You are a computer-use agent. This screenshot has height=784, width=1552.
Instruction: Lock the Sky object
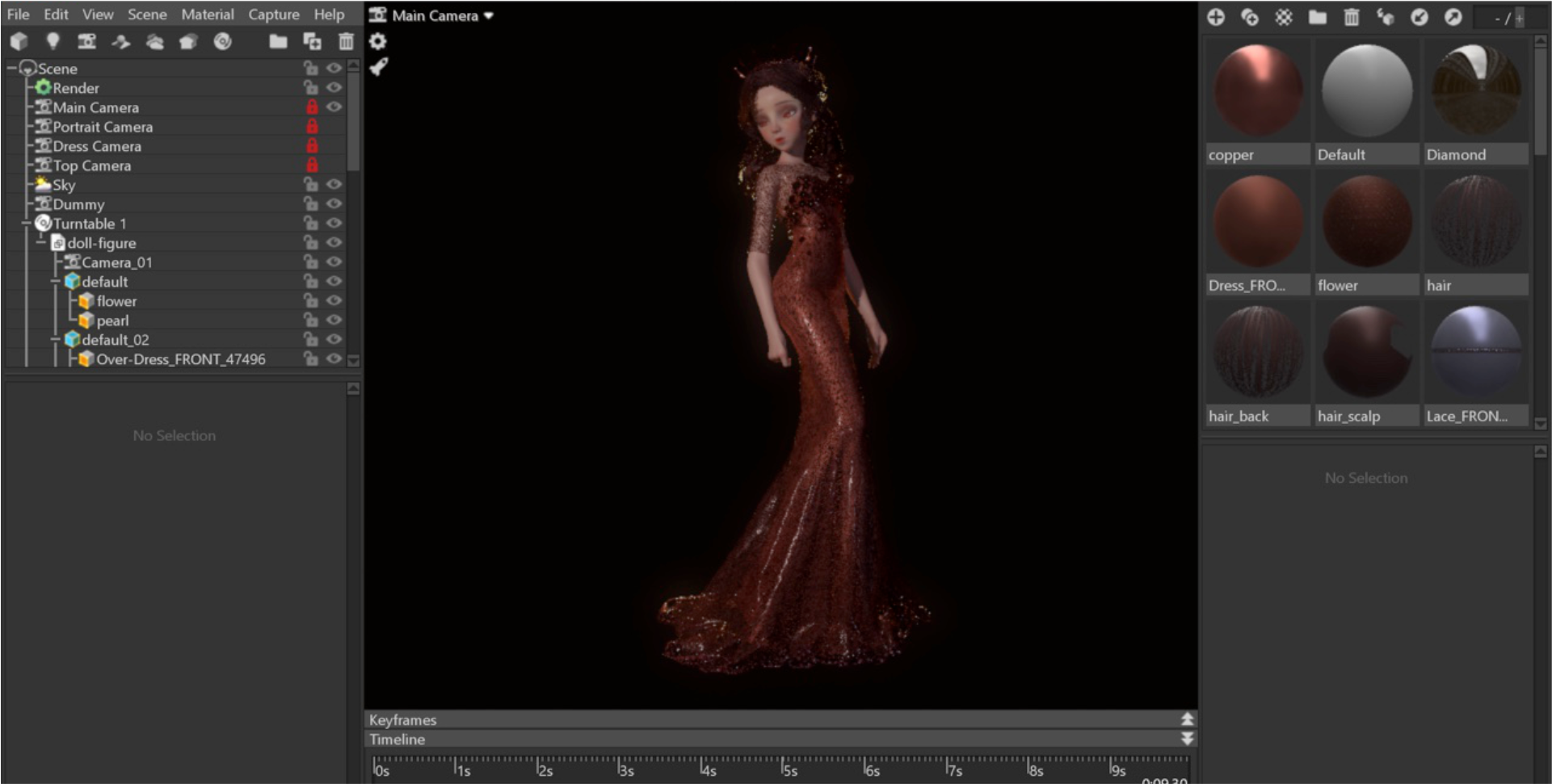coord(310,184)
